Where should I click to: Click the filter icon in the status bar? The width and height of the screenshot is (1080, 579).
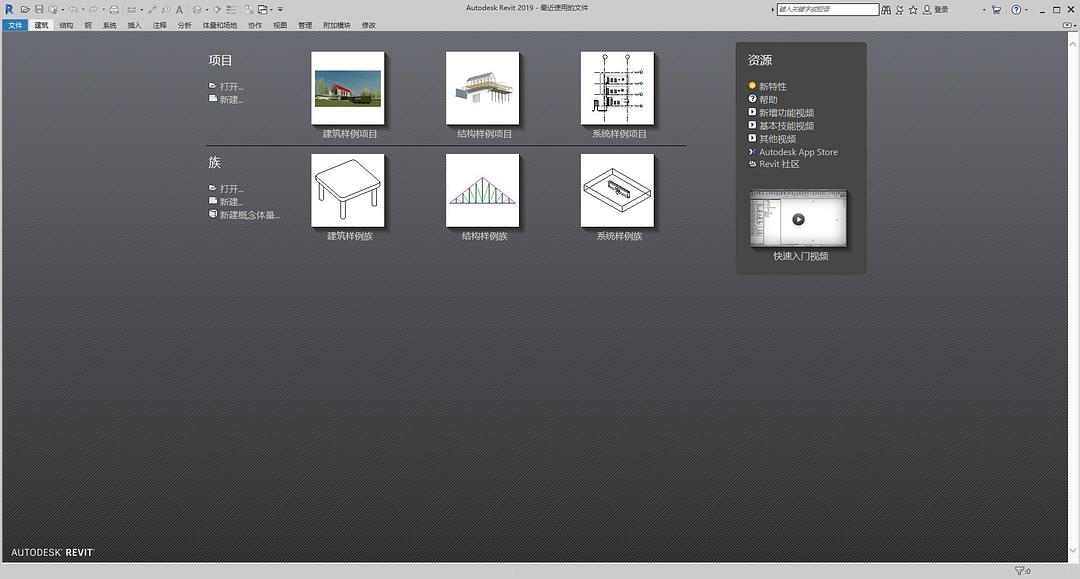pos(1020,571)
